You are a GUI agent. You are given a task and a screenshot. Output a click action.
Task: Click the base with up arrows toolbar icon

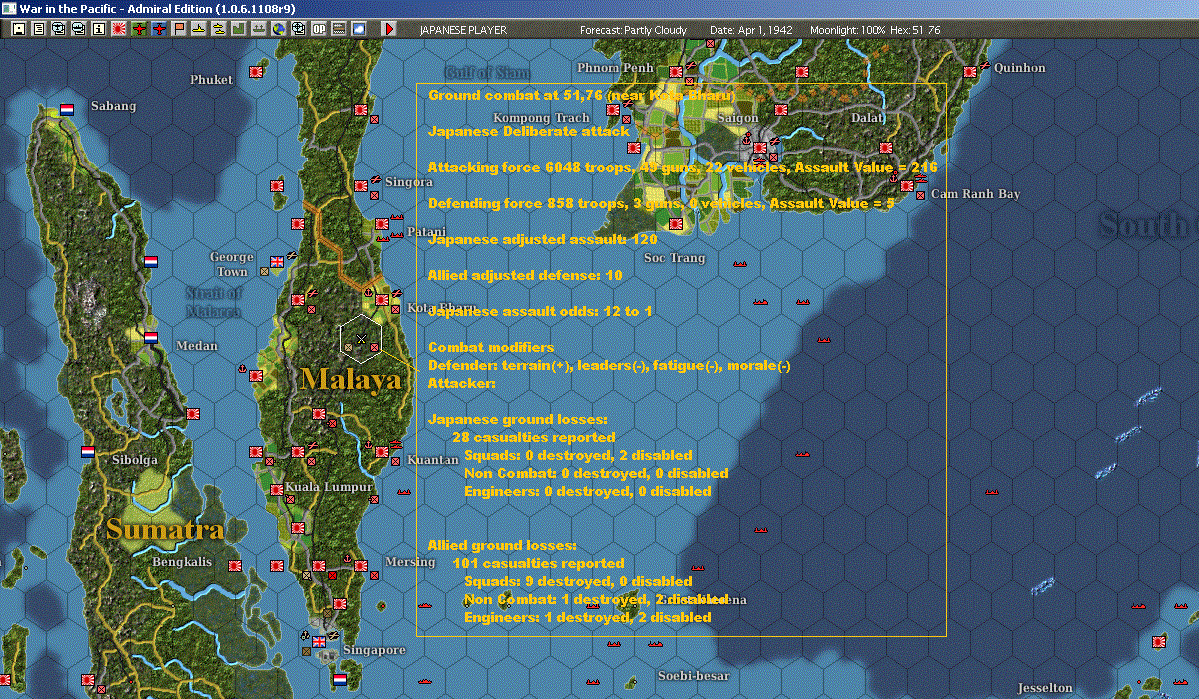click(258, 29)
